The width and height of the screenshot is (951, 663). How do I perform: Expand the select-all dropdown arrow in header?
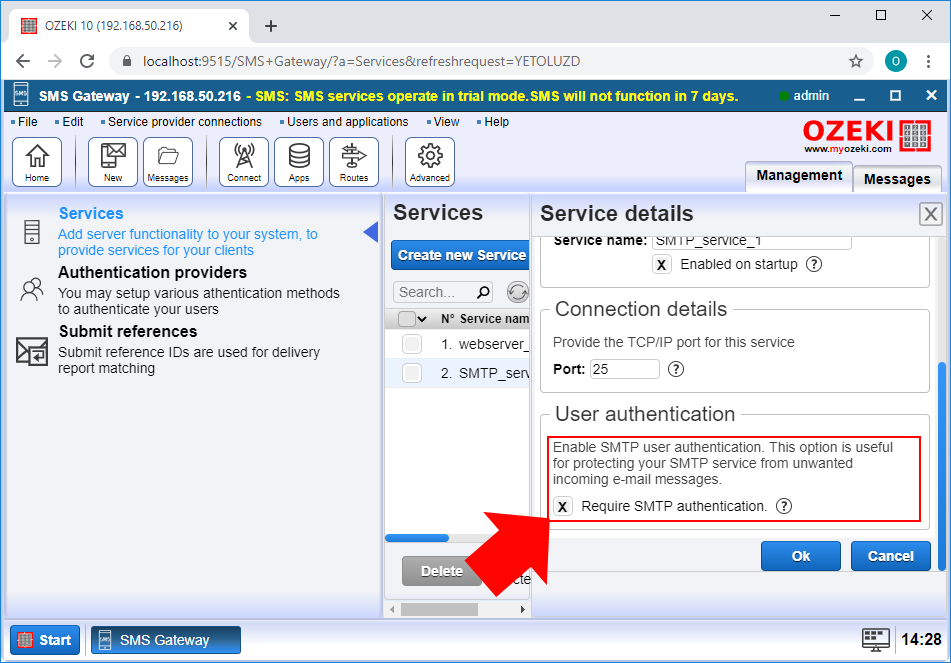(x=422, y=319)
